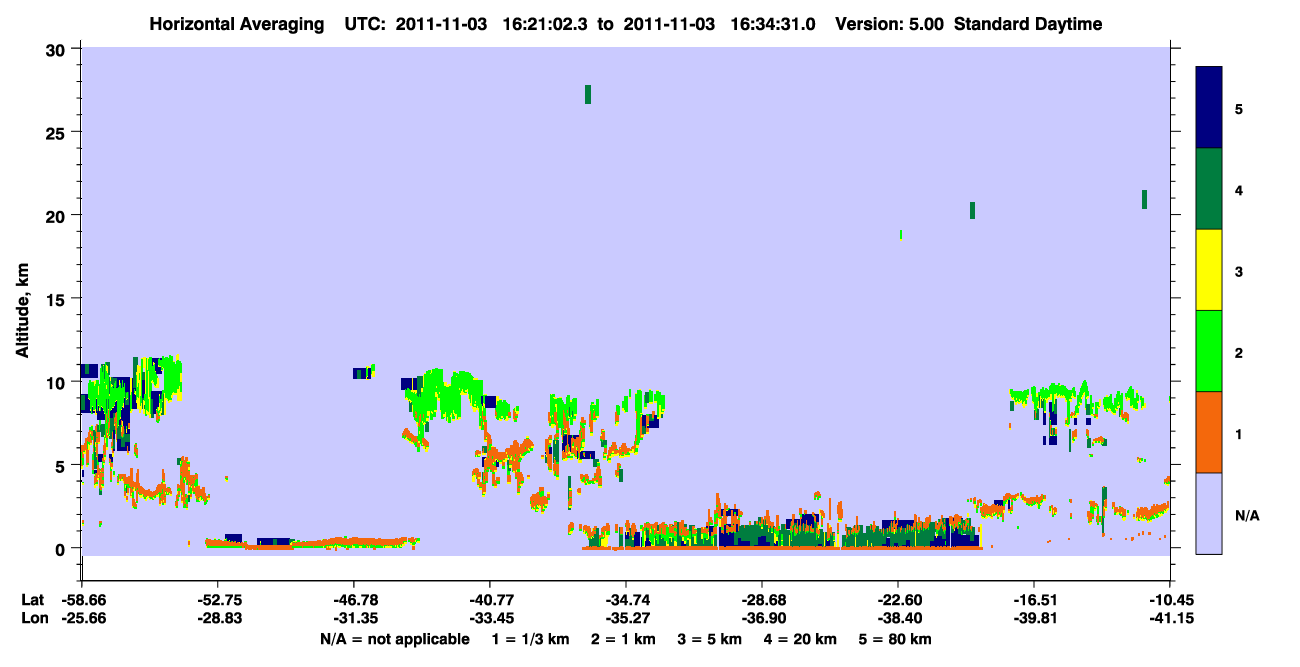Click the longitude value '-33.45'
Screen dimensions: 1300x667
[x=490, y=619]
